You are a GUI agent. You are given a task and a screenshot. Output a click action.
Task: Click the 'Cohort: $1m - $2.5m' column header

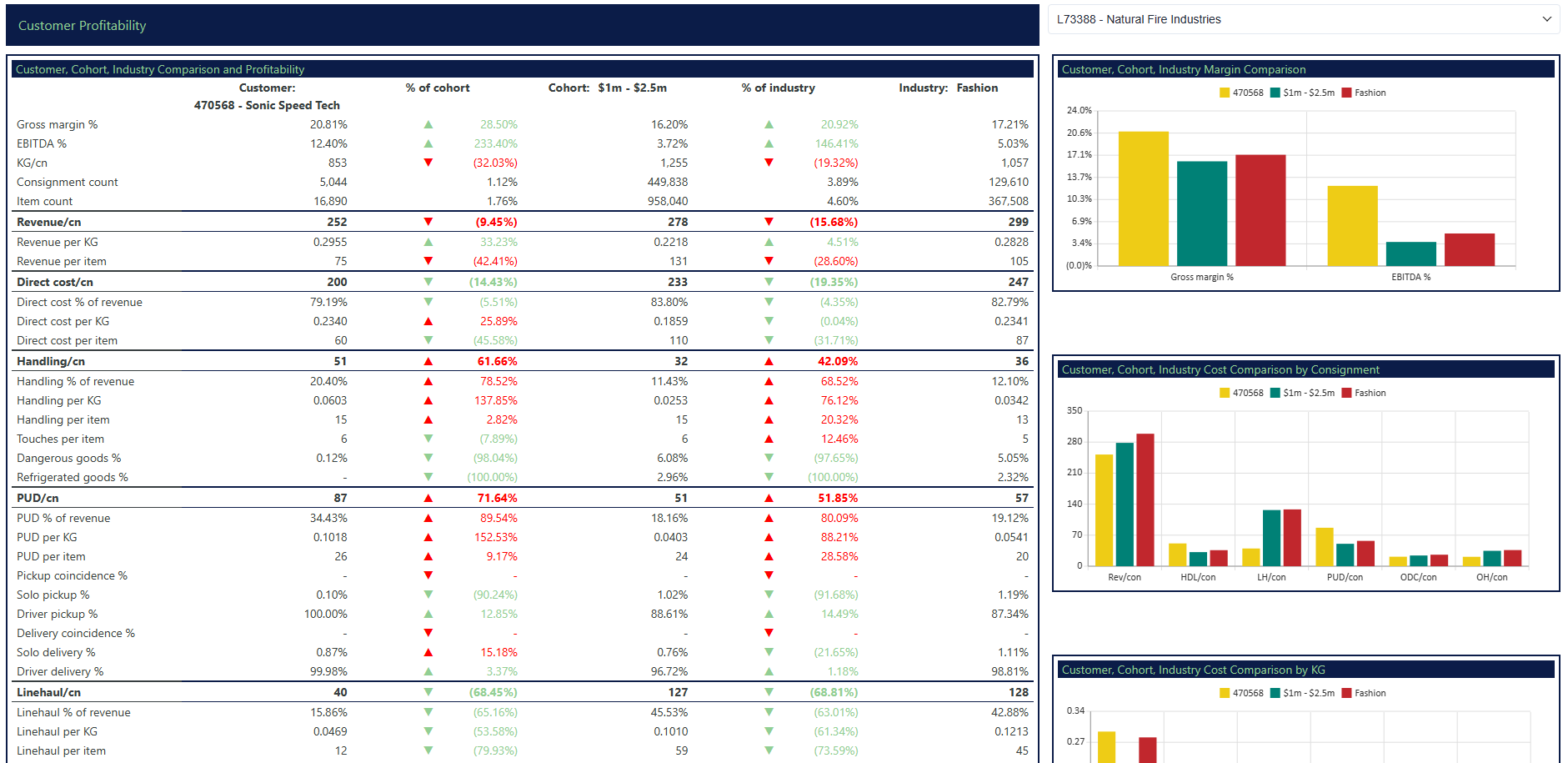tap(608, 88)
